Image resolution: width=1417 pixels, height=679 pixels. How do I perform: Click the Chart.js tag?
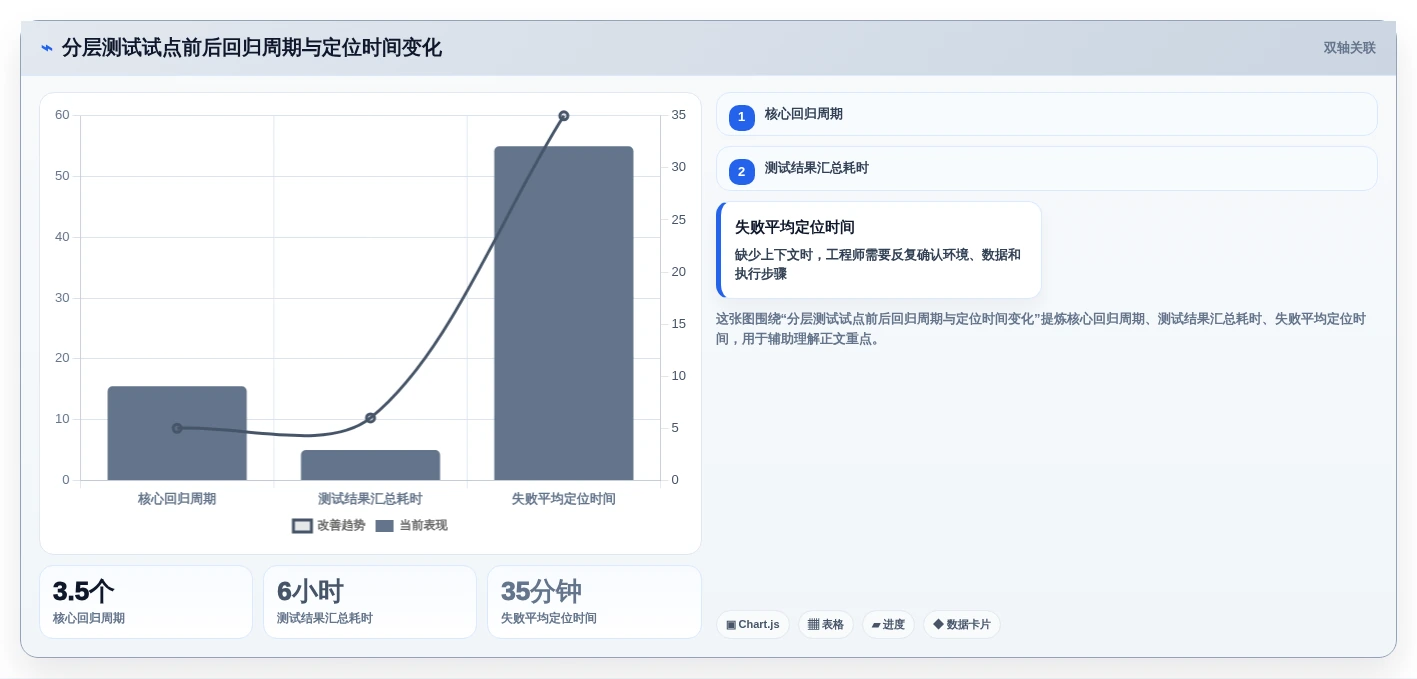click(x=753, y=625)
